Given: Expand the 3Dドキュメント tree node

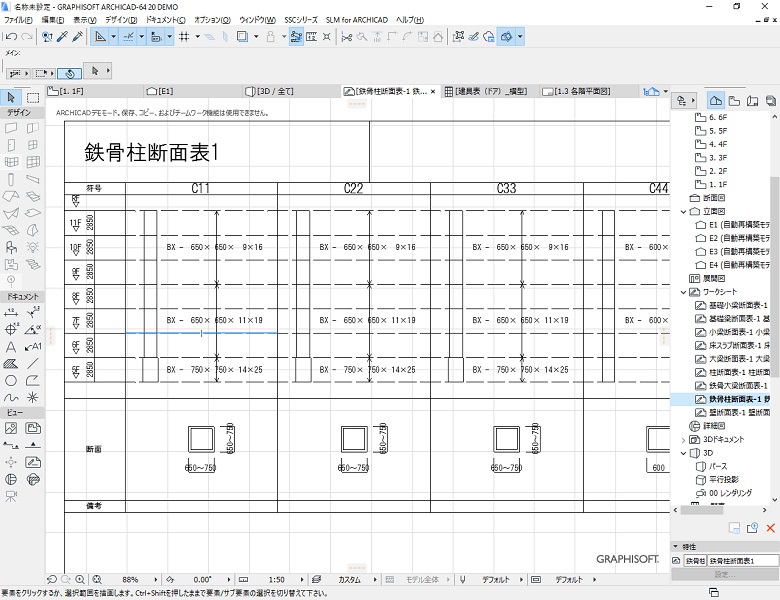Looking at the screenshot, I should point(683,440).
